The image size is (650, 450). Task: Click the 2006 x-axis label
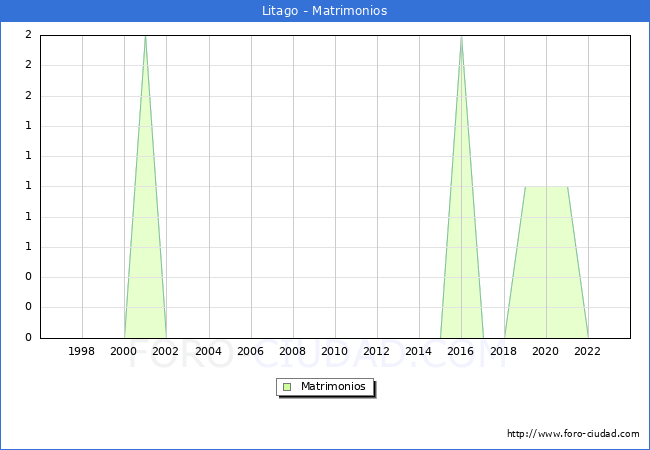pos(250,351)
